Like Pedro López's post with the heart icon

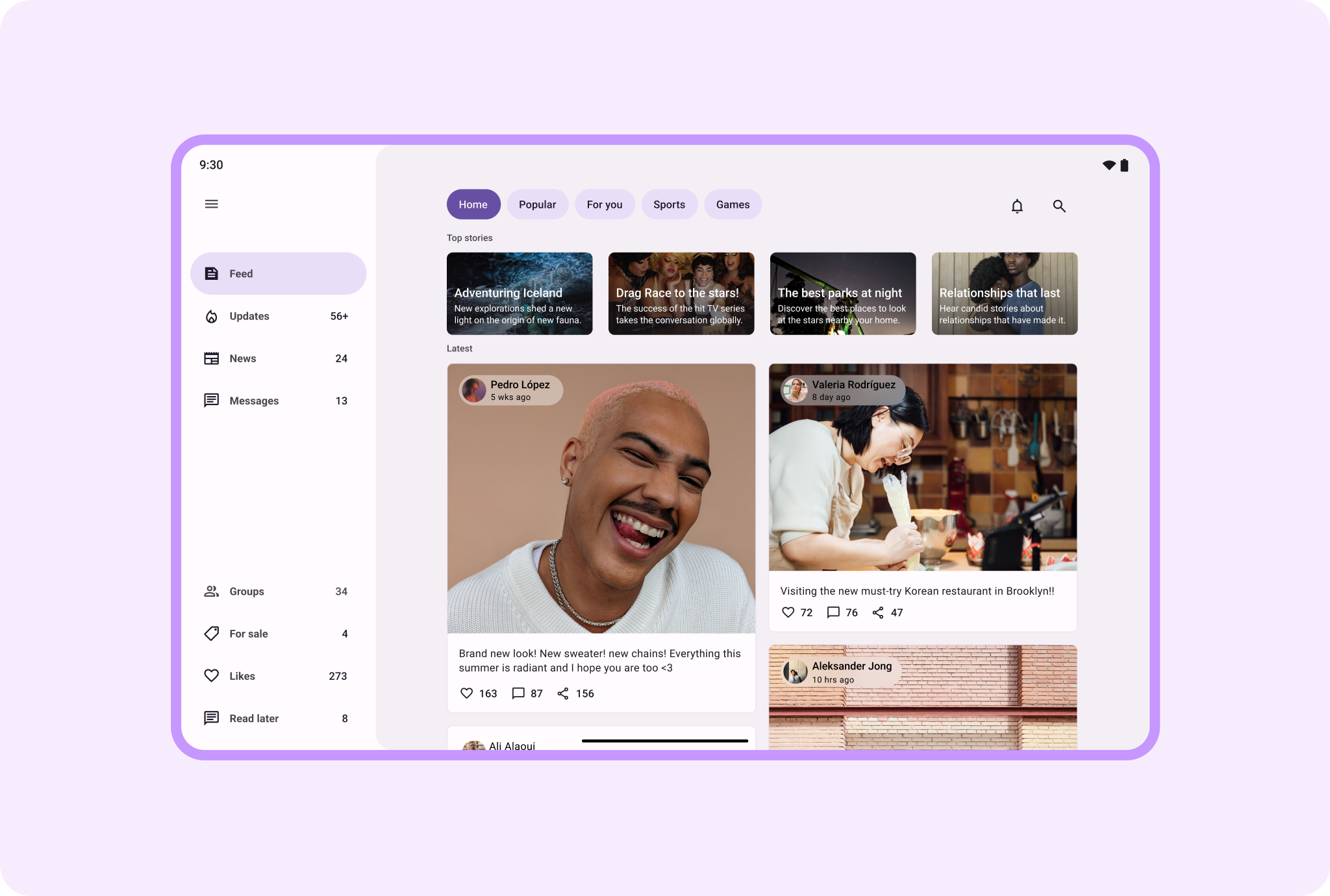pos(466,693)
